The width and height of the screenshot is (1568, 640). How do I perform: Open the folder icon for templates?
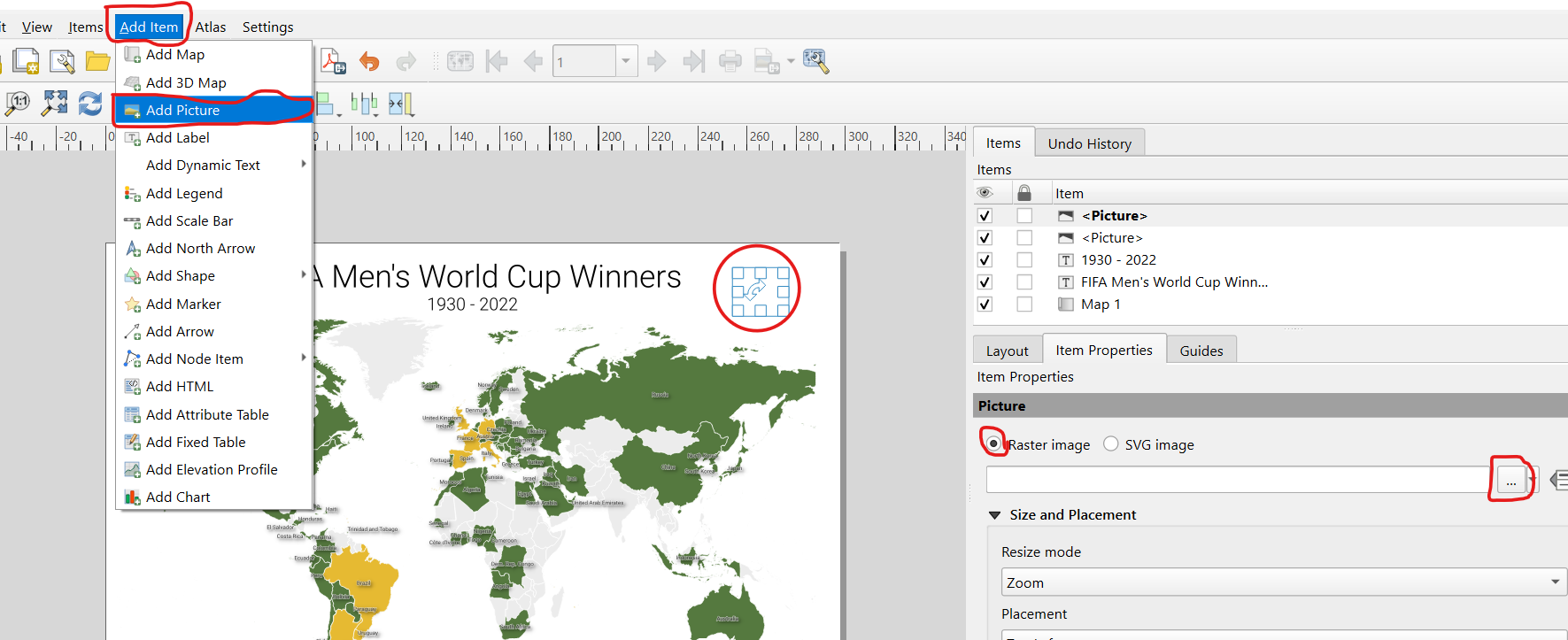coord(97,61)
